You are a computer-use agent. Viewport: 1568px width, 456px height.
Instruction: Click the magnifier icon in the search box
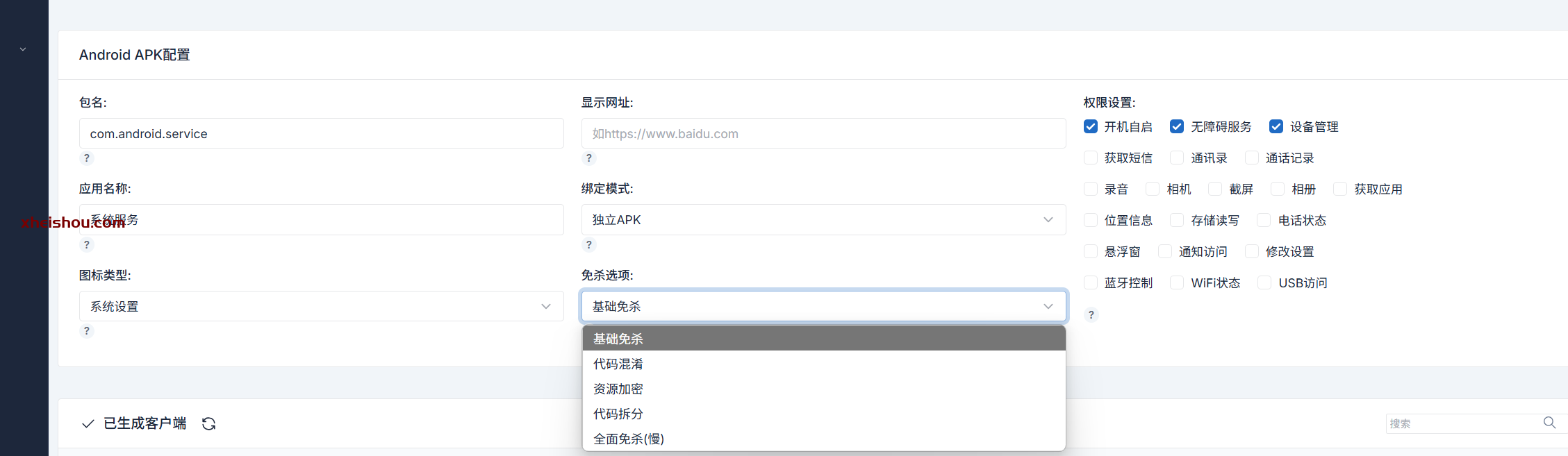(1549, 423)
